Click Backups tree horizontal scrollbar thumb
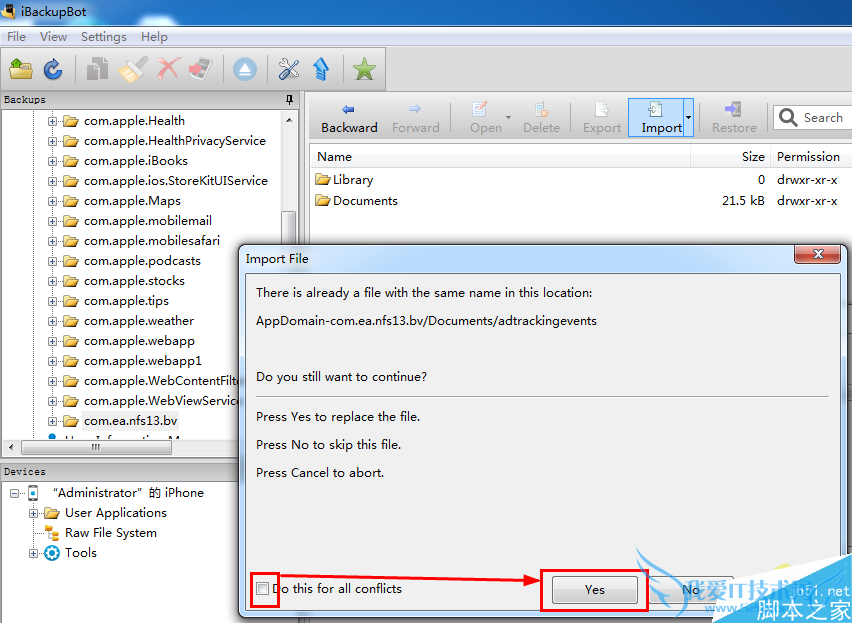The height and width of the screenshot is (623, 852). point(96,448)
